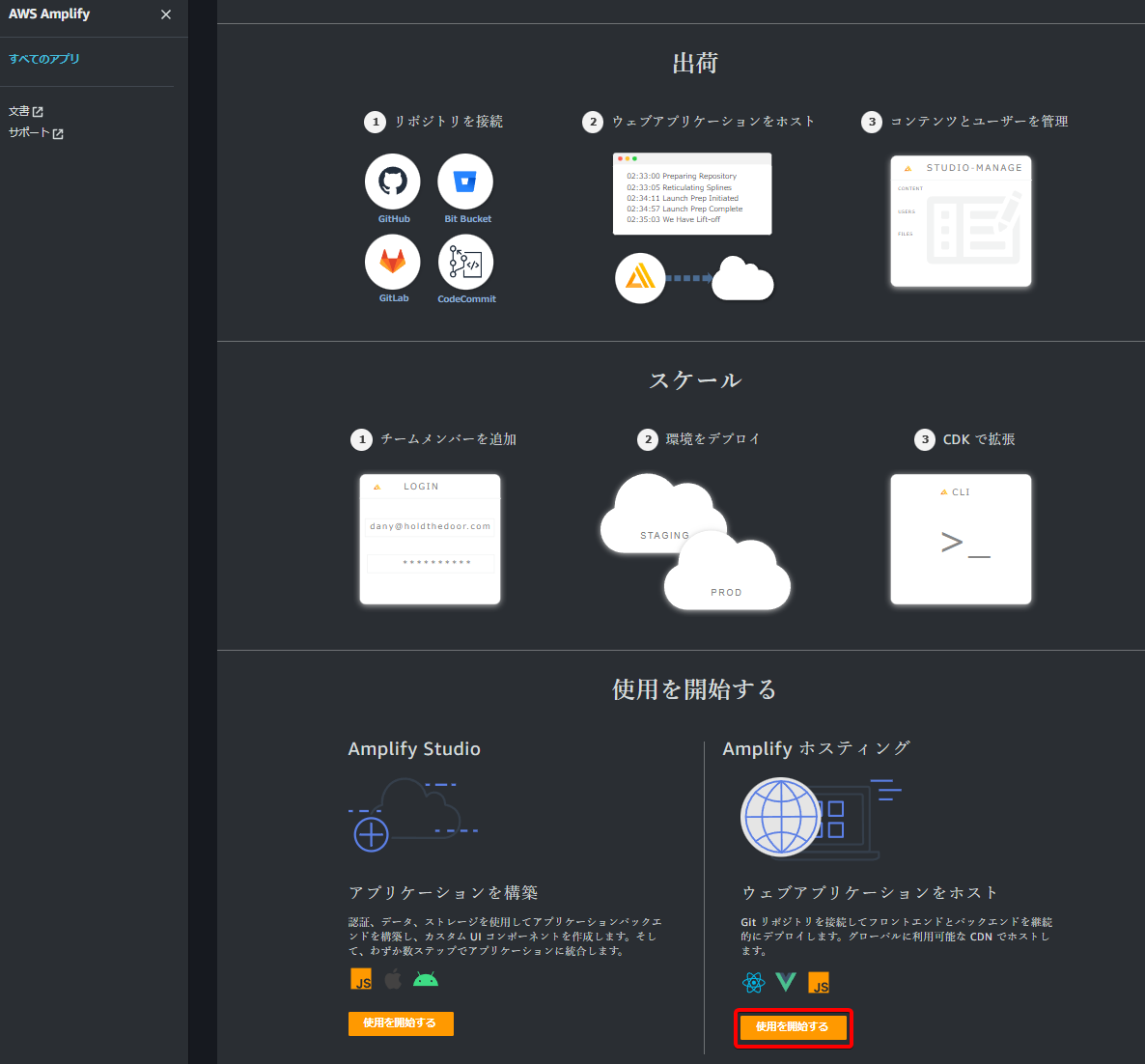Viewport: 1145px width, 1064px height.
Task: Click the Android platform icon
Action: pyautogui.click(x=426, y=979)
